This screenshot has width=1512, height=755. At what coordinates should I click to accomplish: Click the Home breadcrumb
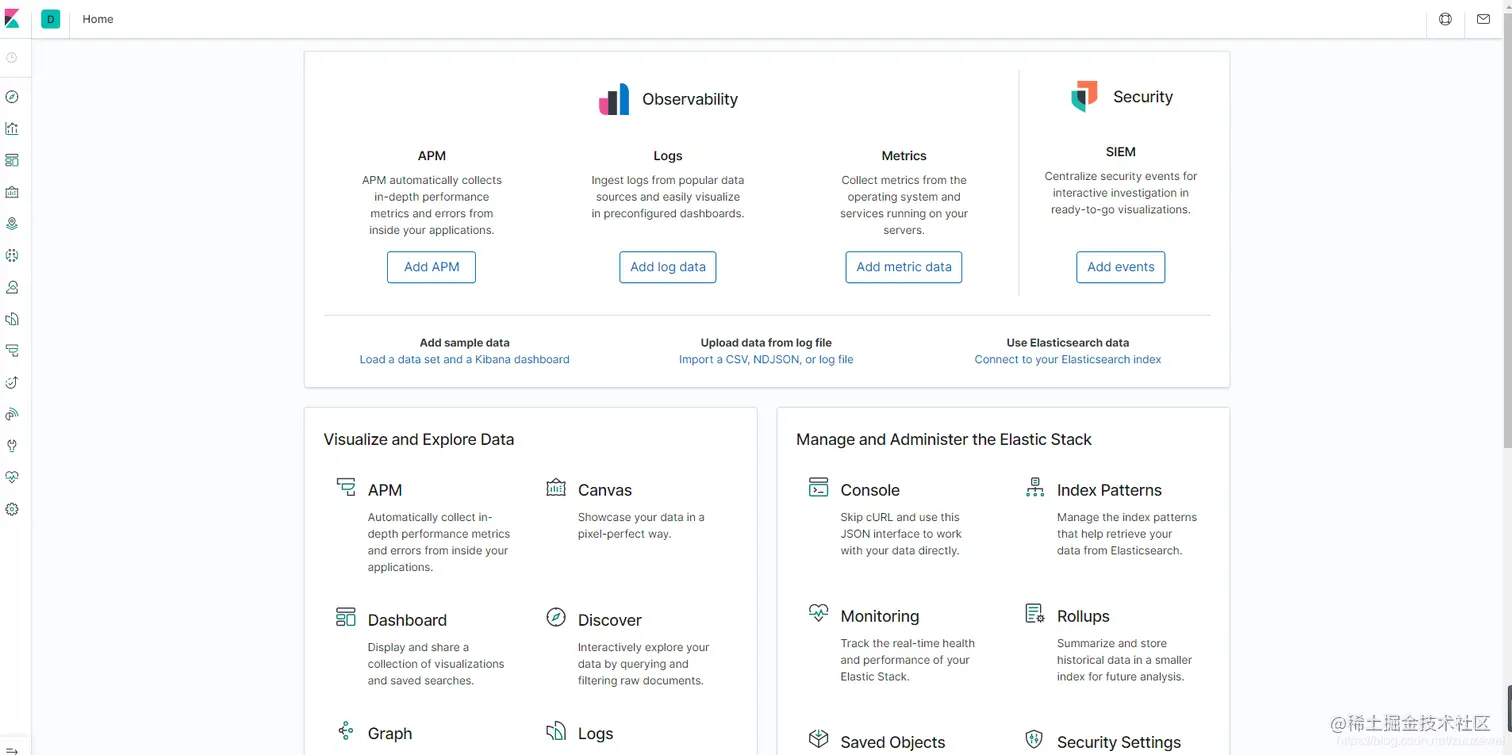click(98, 19)
